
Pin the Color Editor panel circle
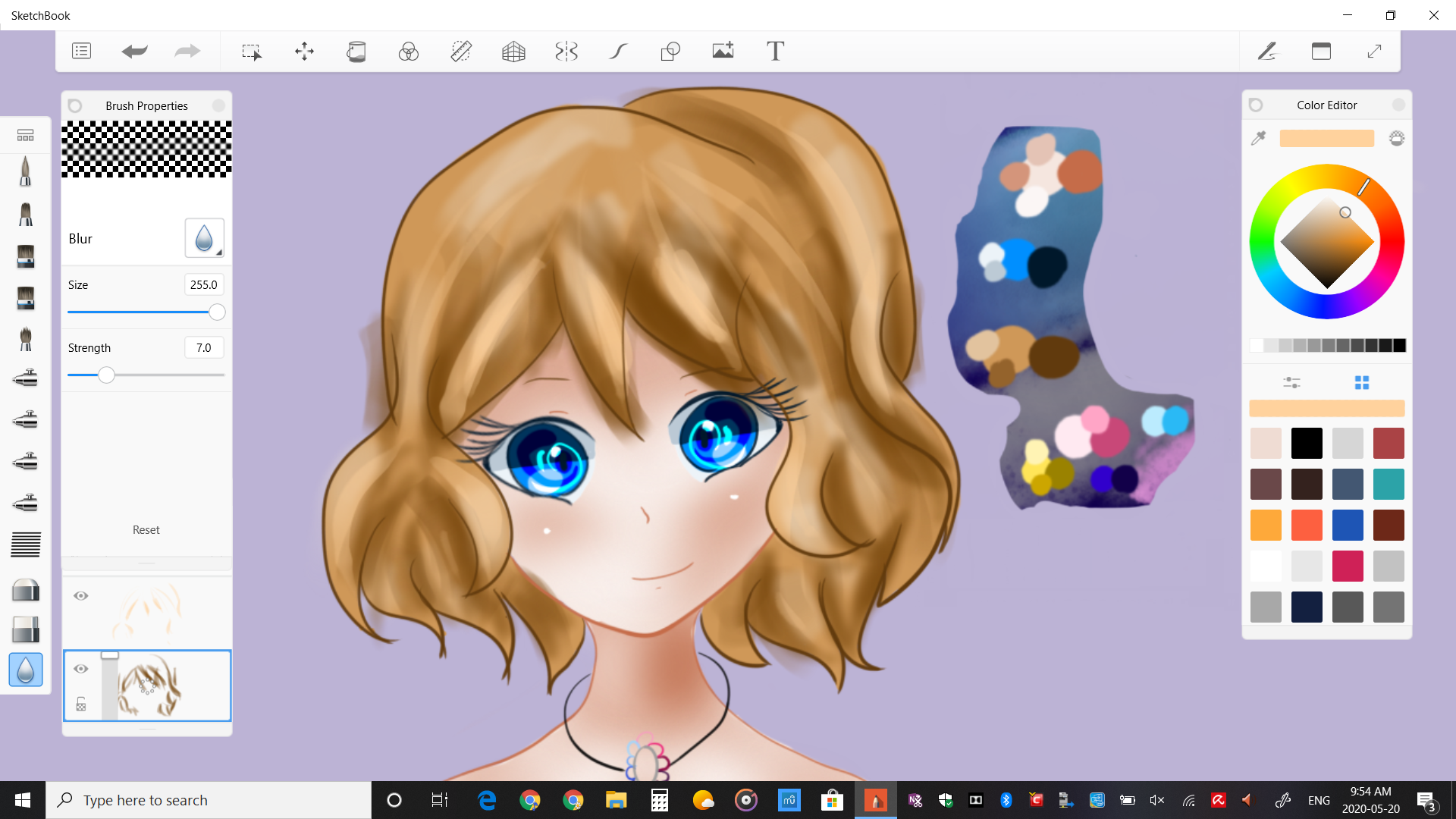pyautogui.click(x=1256, y=105)
